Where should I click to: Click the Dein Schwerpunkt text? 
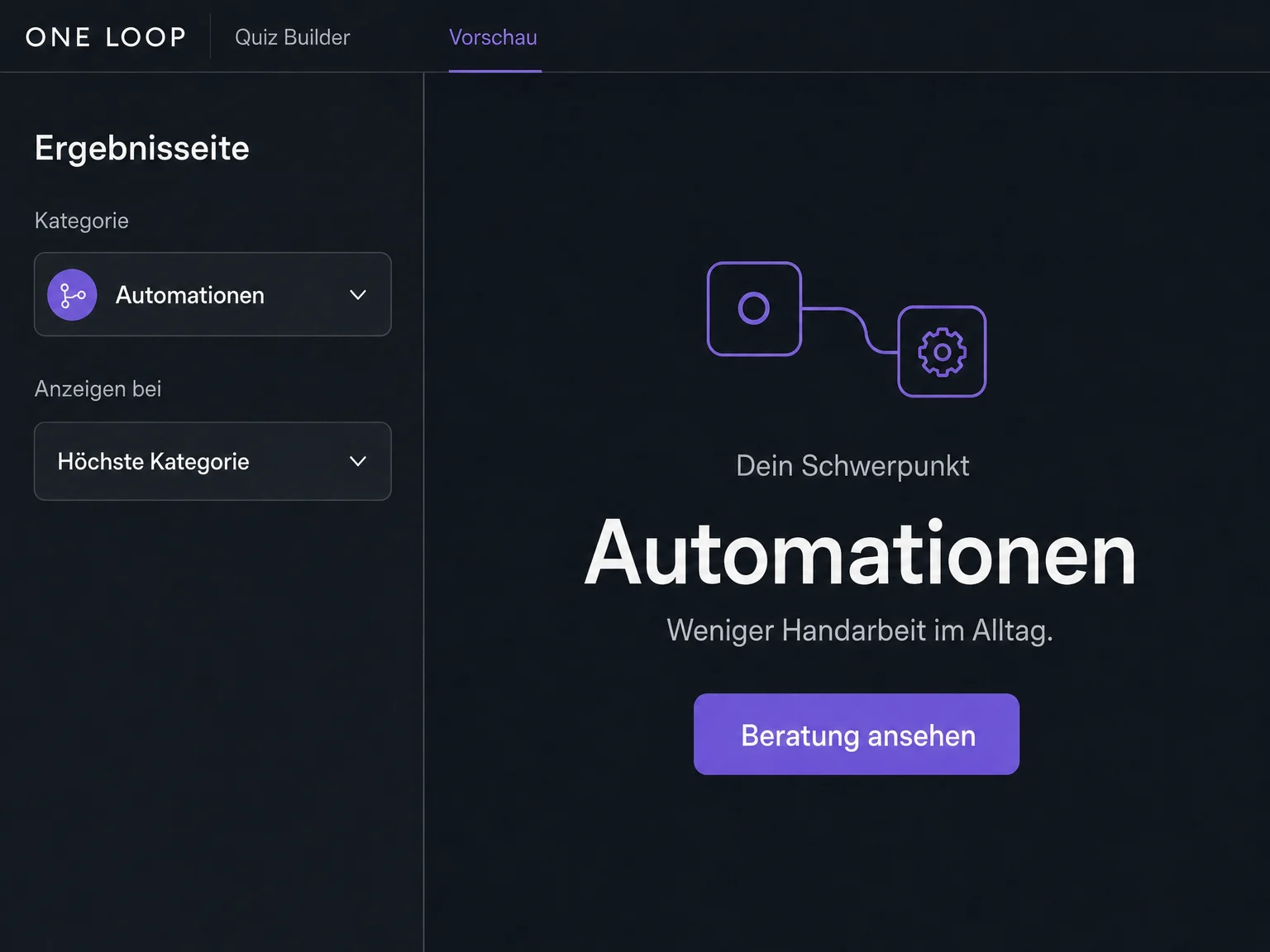point(852,466)
